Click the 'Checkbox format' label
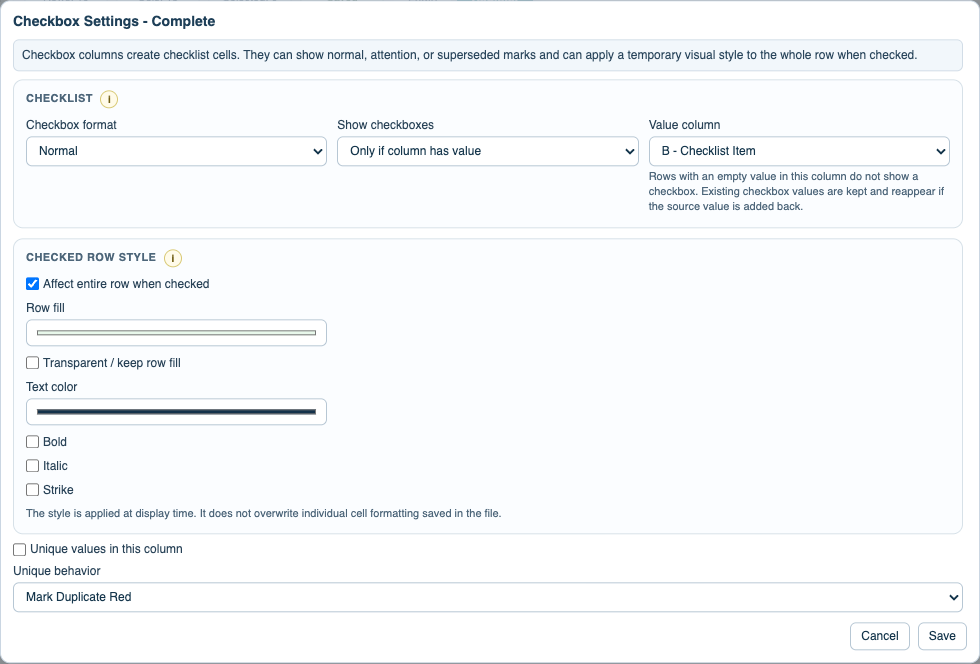The width and height of the screenshot is (980, 664). click(x=71, y=125)
